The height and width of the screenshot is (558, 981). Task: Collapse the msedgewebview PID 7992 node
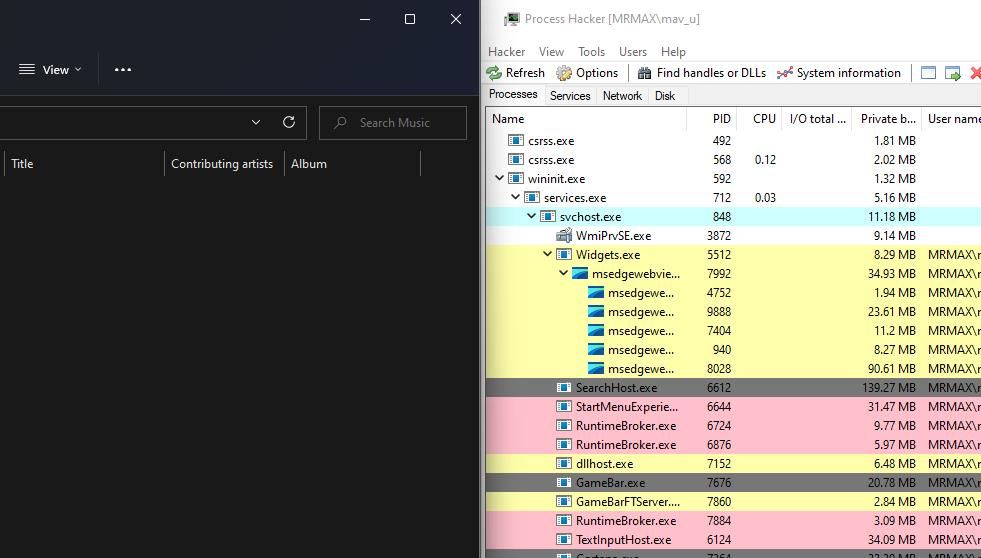(563, 273)
